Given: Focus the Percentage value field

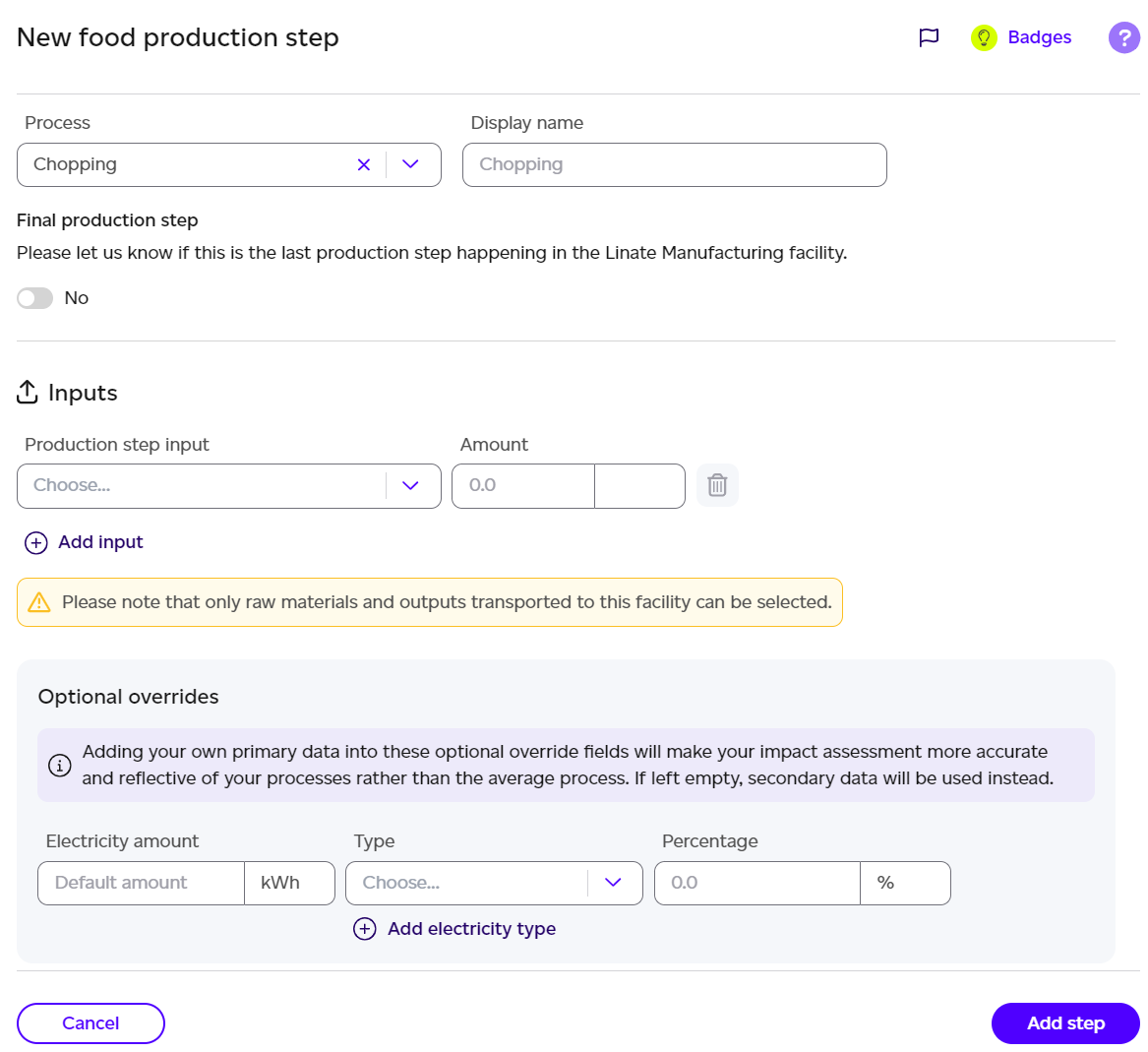Looking at the screenshot, I should pyautogui.click(x=757, y=883).
